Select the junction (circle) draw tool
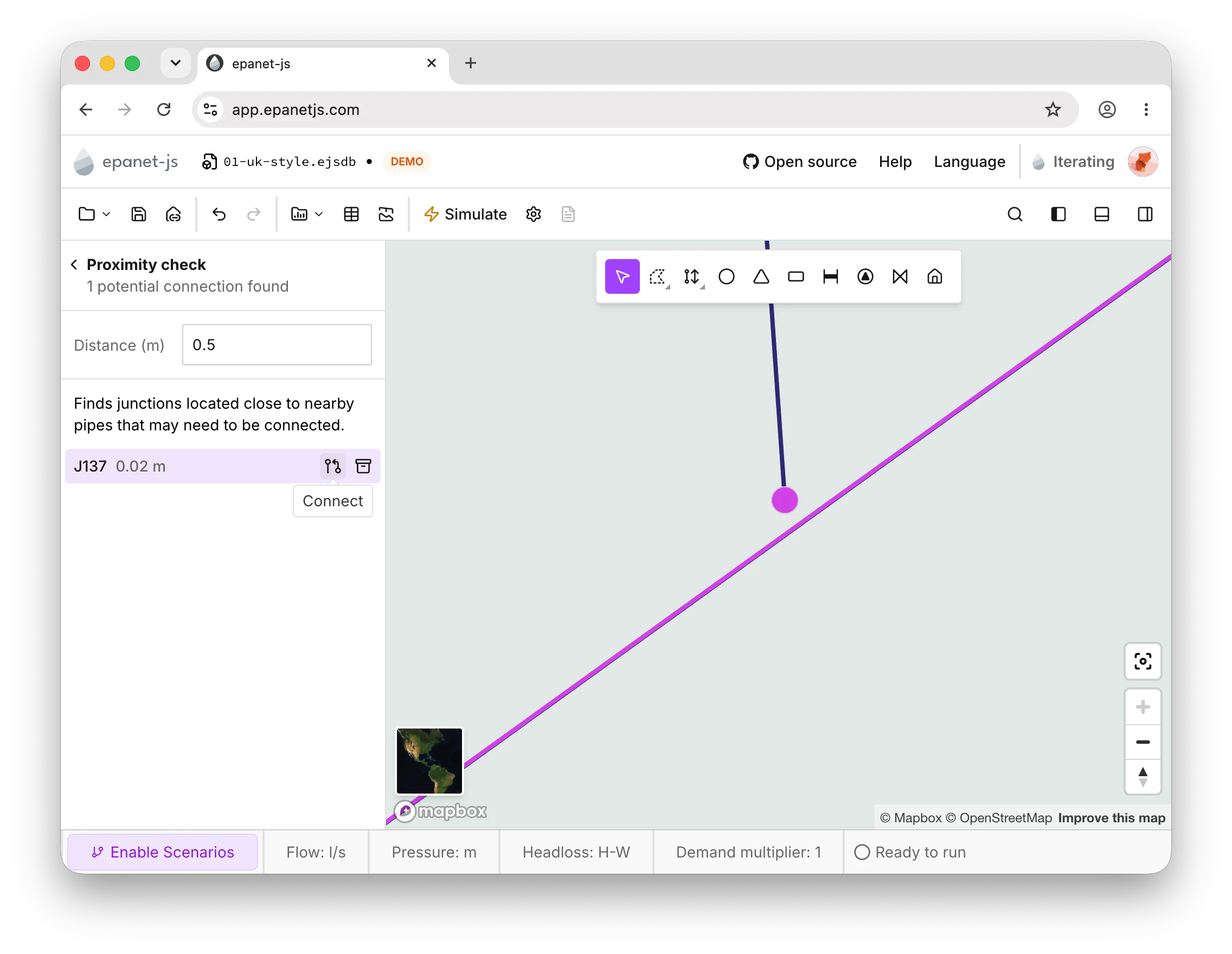This screenshot has width=1232, height=954. (726, 277)
